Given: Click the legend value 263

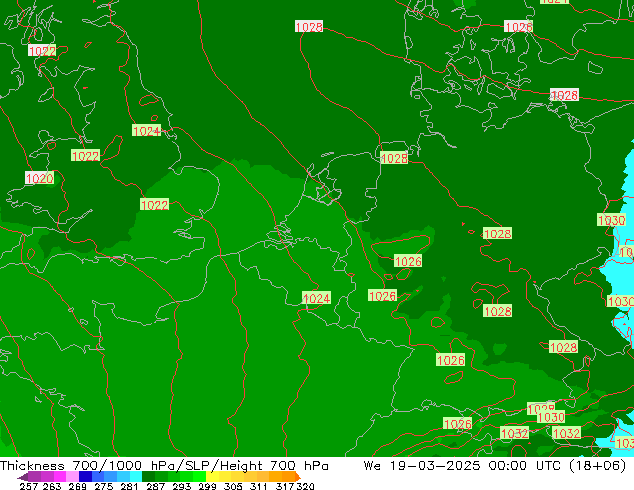Looking at the screenshot, I should click(52, 486).
